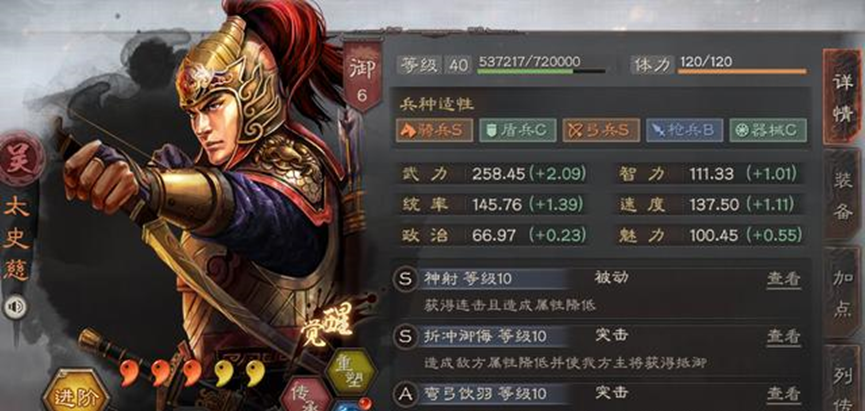Image resolution: width=865 pixels, height=411 pixels.
Task: Open the 加点 stat points tab
Action: click(x=843, y=292)
